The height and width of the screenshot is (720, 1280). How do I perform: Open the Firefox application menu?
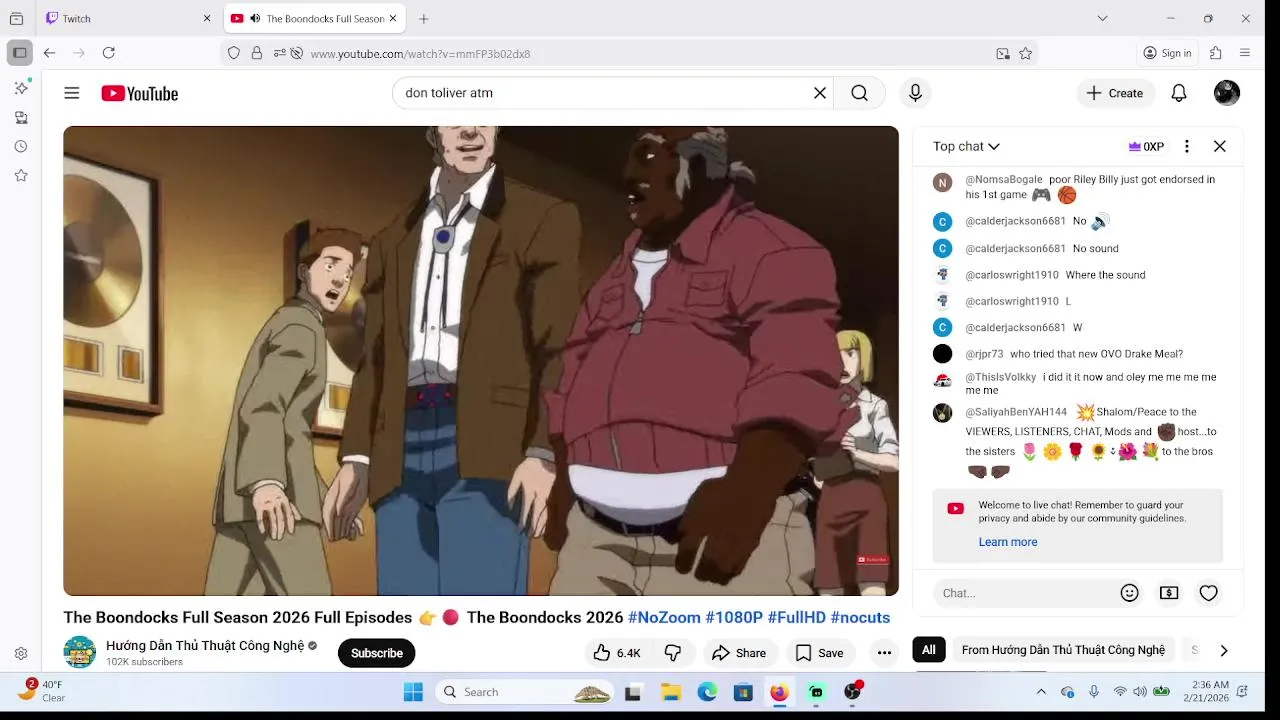click(x=1245, y=53)
